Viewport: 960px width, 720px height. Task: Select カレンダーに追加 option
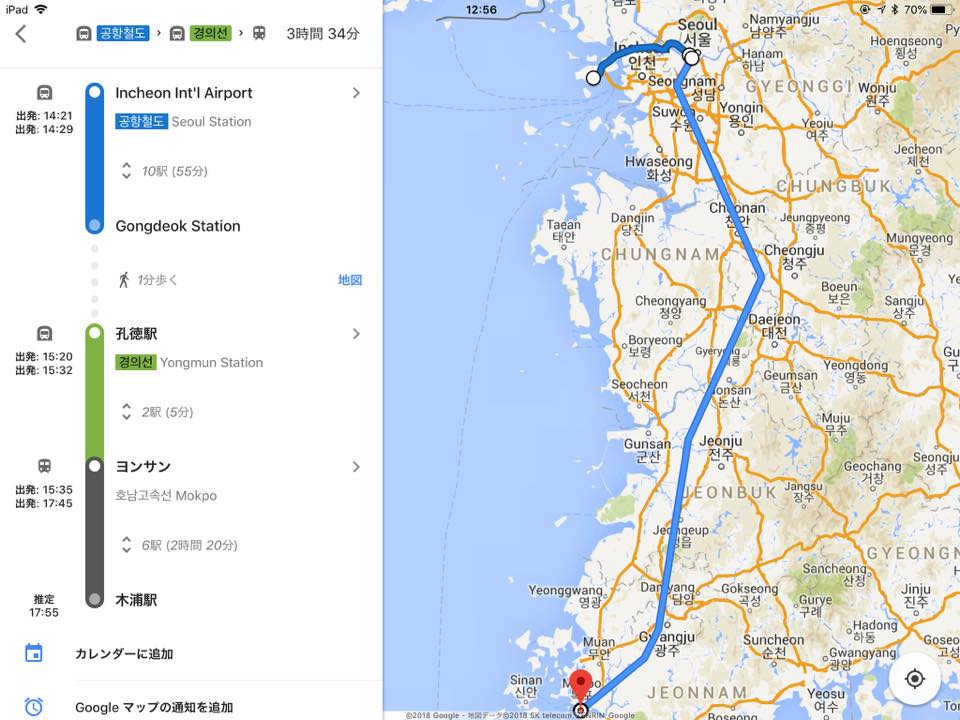pos(124,654)
